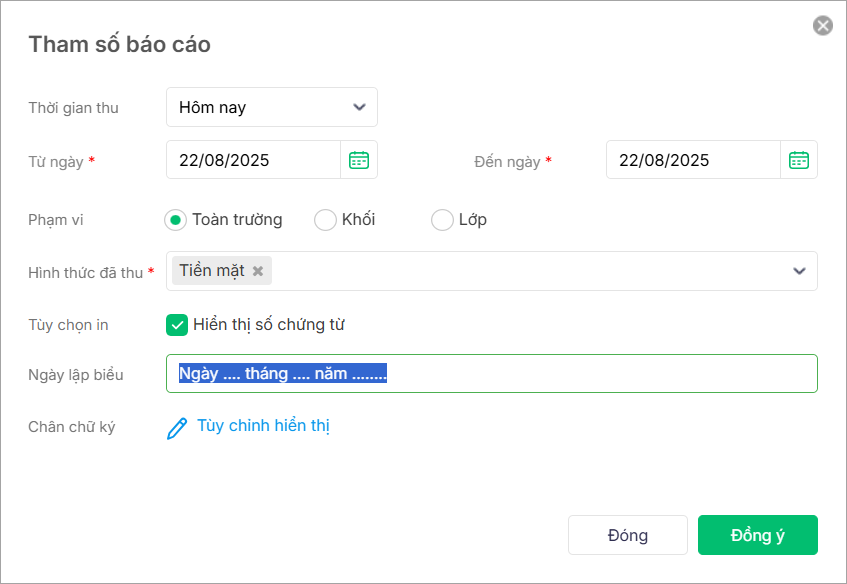Open the Tùy chỉnh hiển thị link
The width and height of the screenshot is (847, 584).
coord(263,426)
